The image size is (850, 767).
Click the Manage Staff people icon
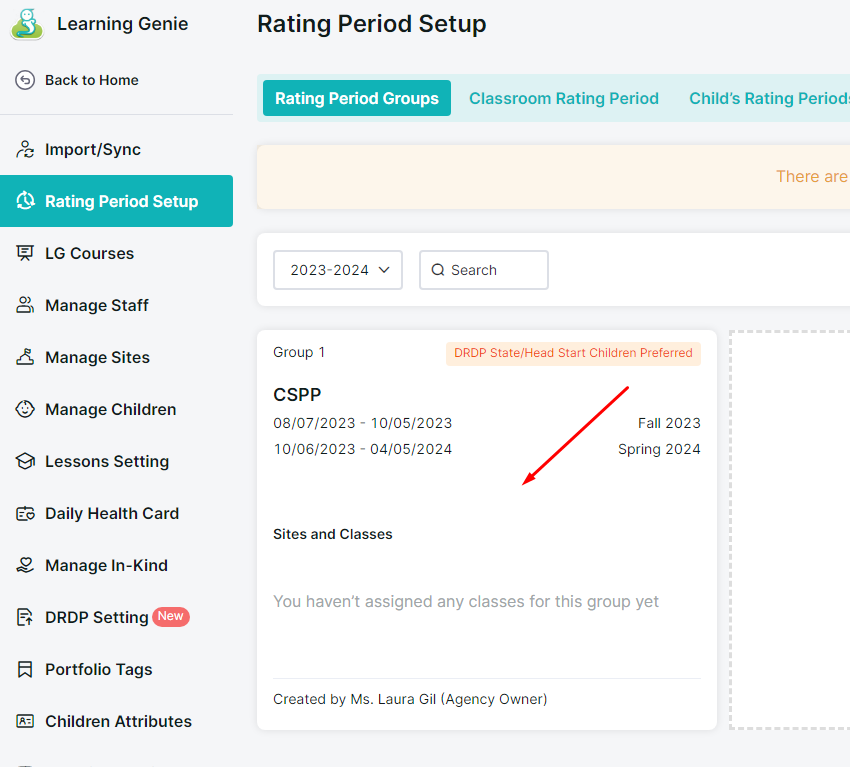(x=25, y=305)
